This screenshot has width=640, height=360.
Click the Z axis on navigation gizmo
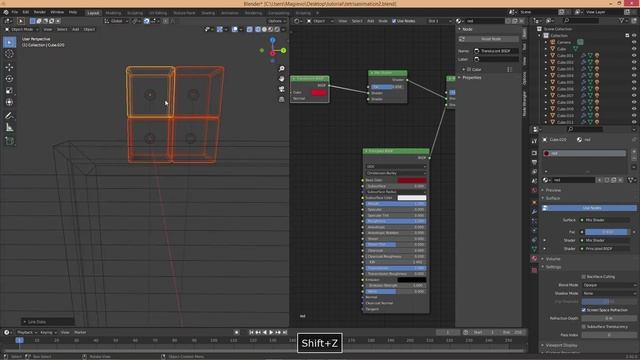[x=272, y=40]
